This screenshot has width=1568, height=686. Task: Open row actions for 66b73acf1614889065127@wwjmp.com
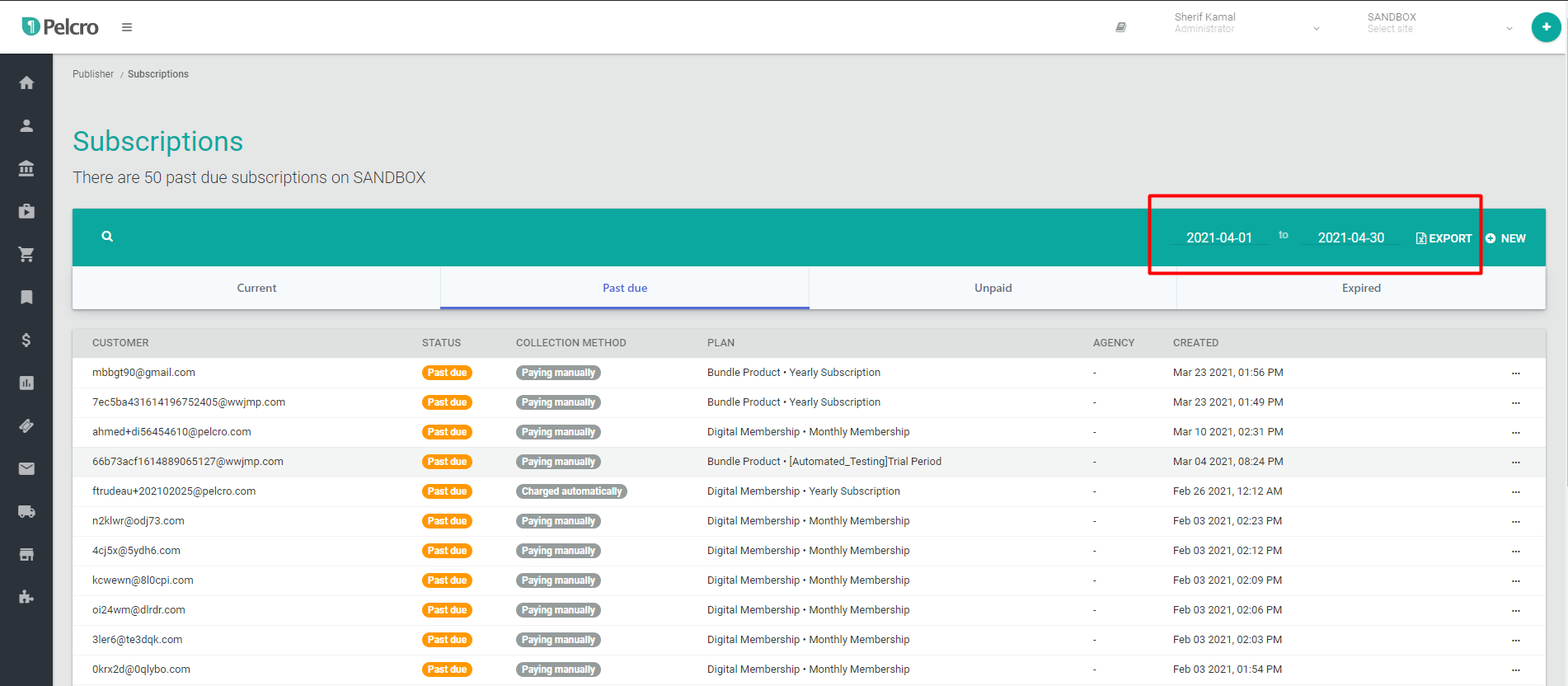(1515, 463)
